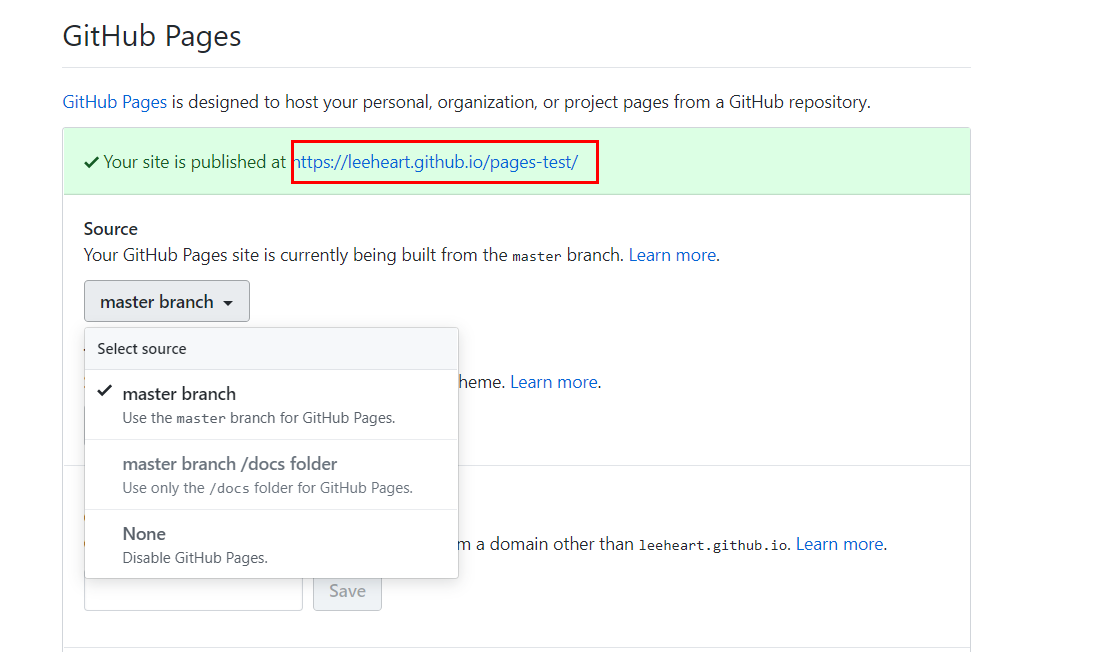Click the GitHub Pages heading
The width and height of the screenshot is (1108, 652).
(x=152, y=37)
